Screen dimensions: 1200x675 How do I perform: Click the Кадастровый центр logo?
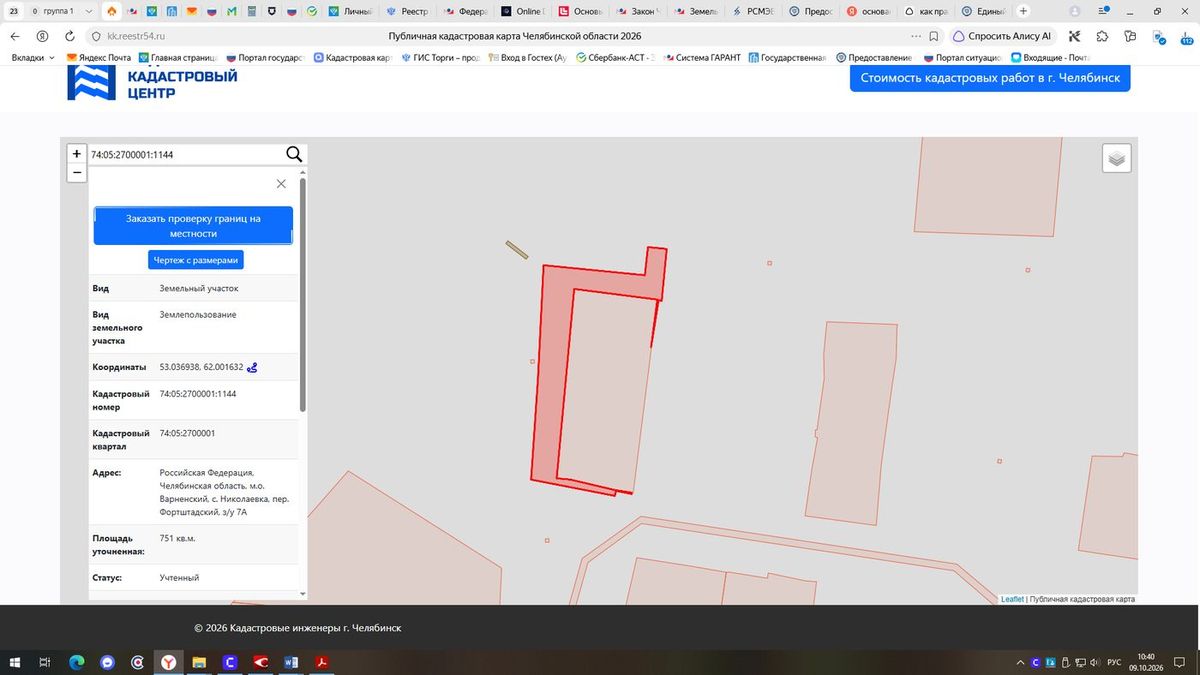[152, 84]
